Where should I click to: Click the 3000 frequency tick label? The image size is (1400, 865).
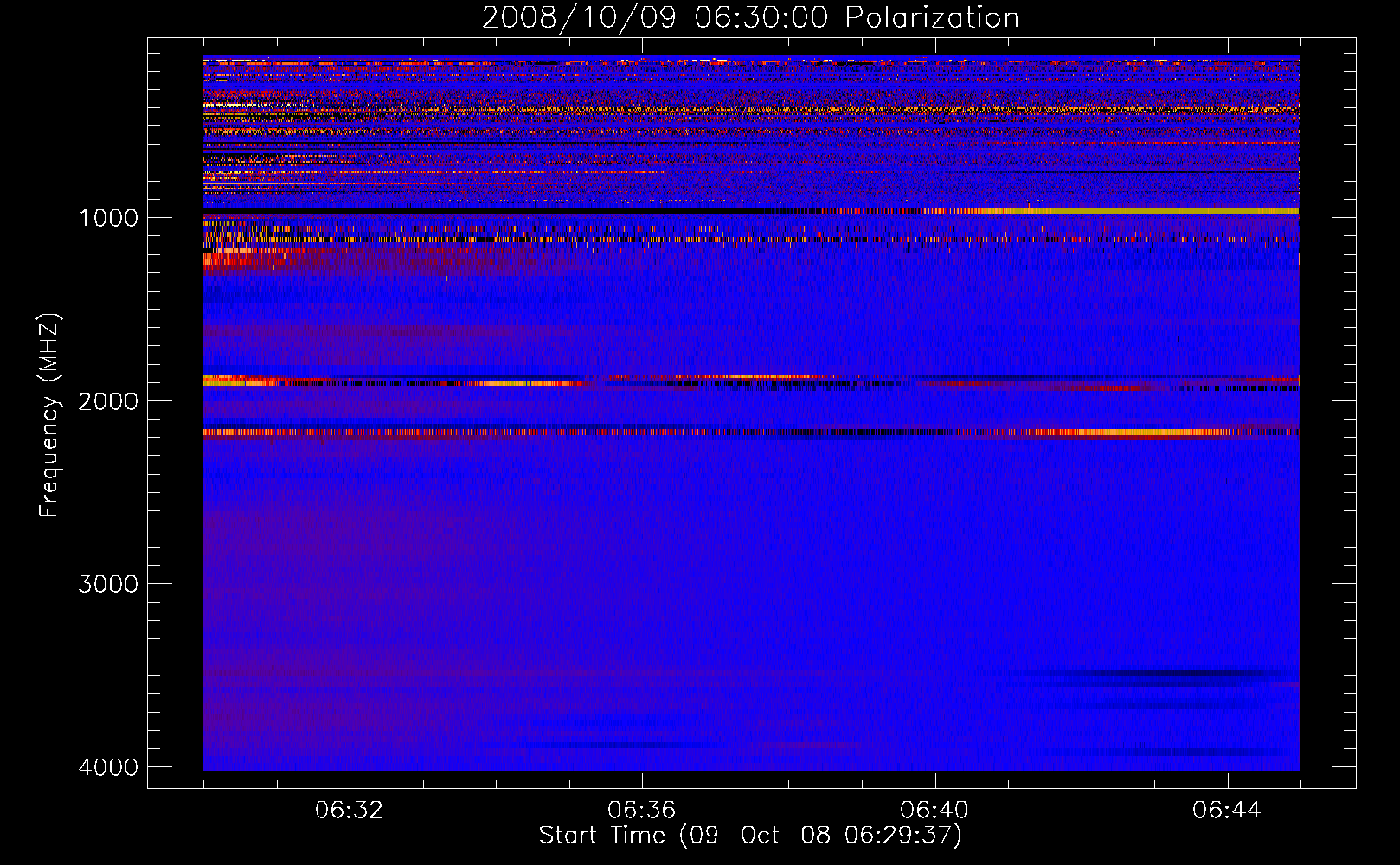click(108, 584)
